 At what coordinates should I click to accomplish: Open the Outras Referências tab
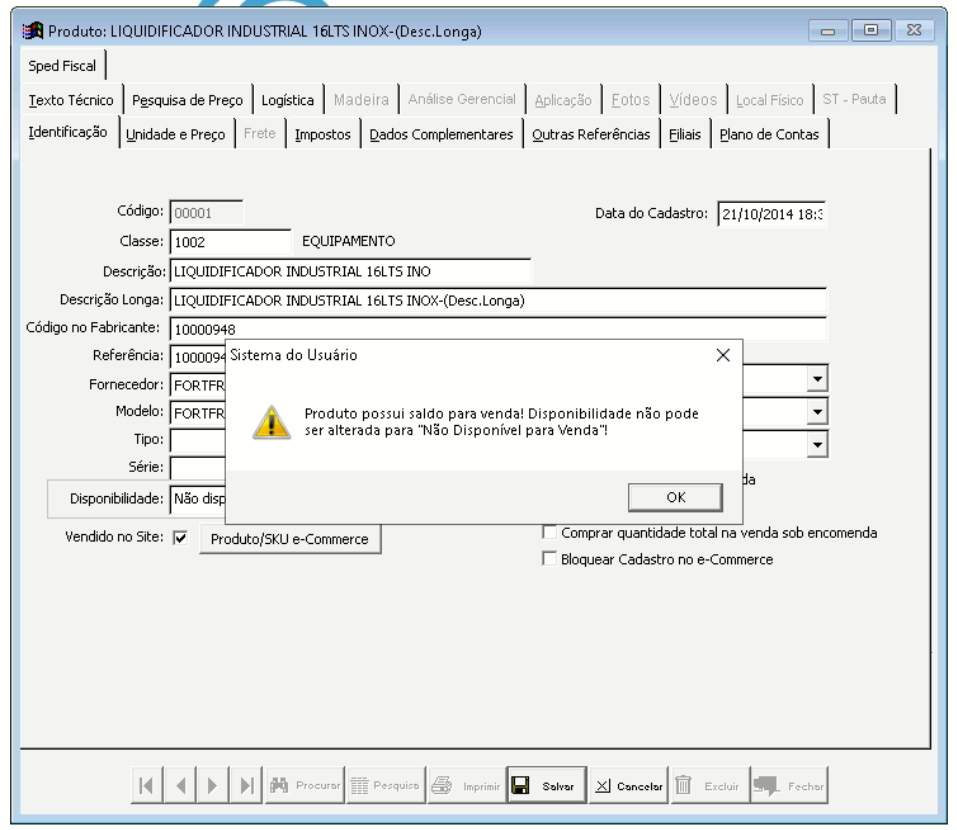point(591,134)
